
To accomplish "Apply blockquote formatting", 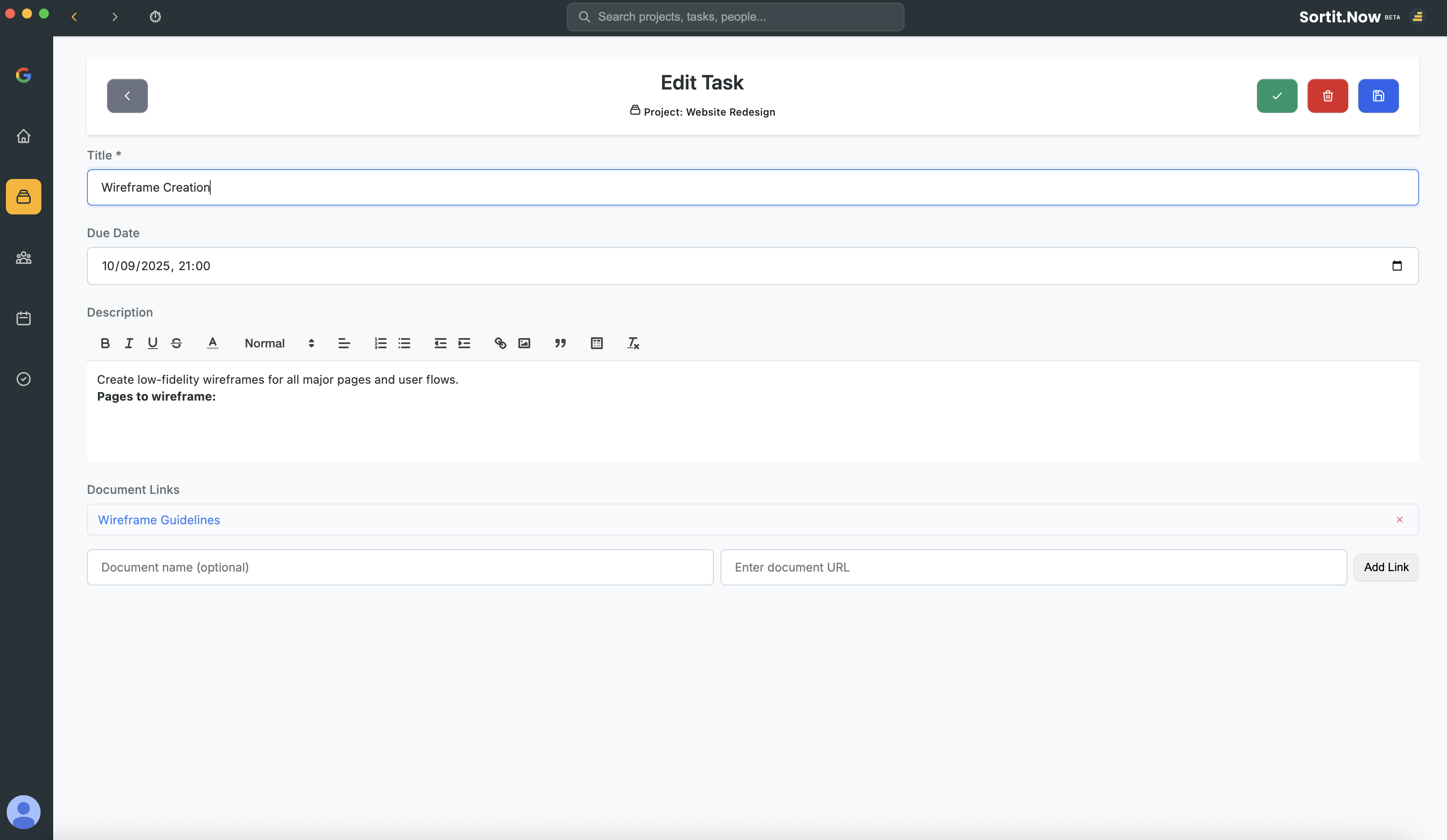I will tap(561, 343).
